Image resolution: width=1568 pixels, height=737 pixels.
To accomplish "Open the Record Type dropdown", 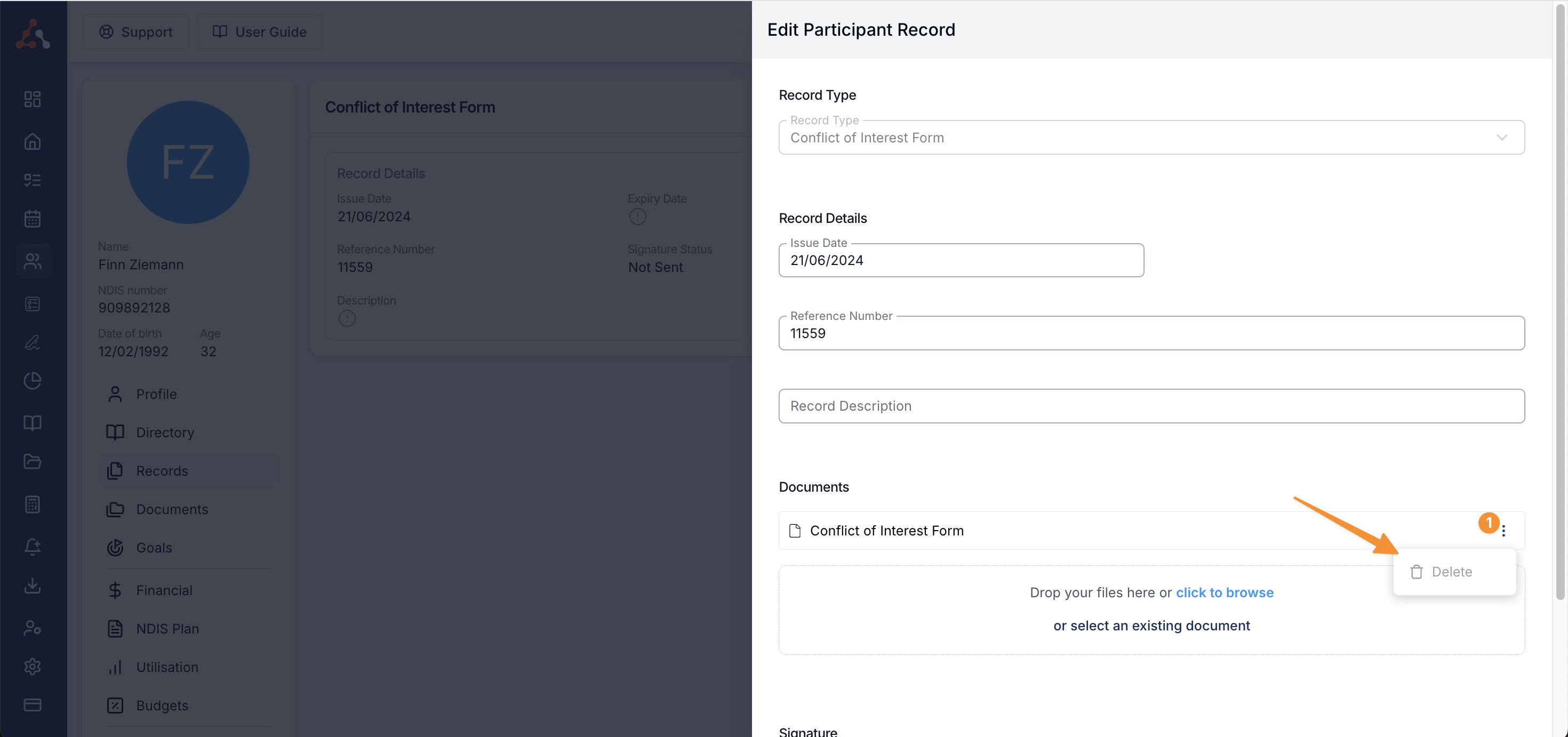I will [1150, 138].
